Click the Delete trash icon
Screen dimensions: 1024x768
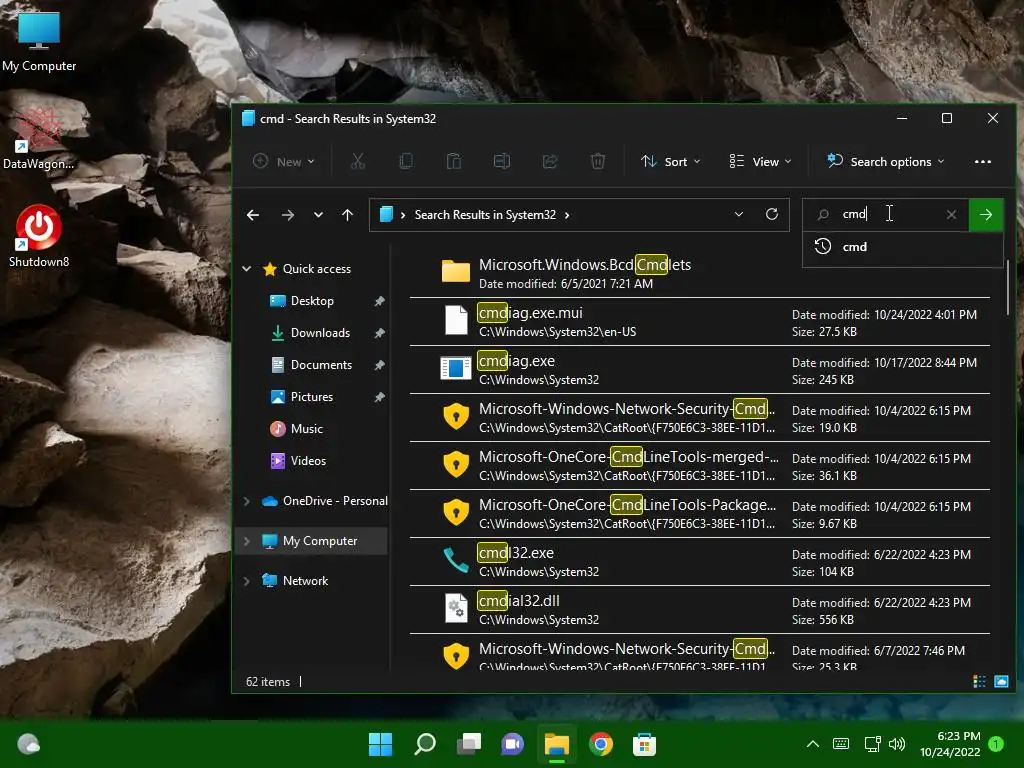(598, 161)
